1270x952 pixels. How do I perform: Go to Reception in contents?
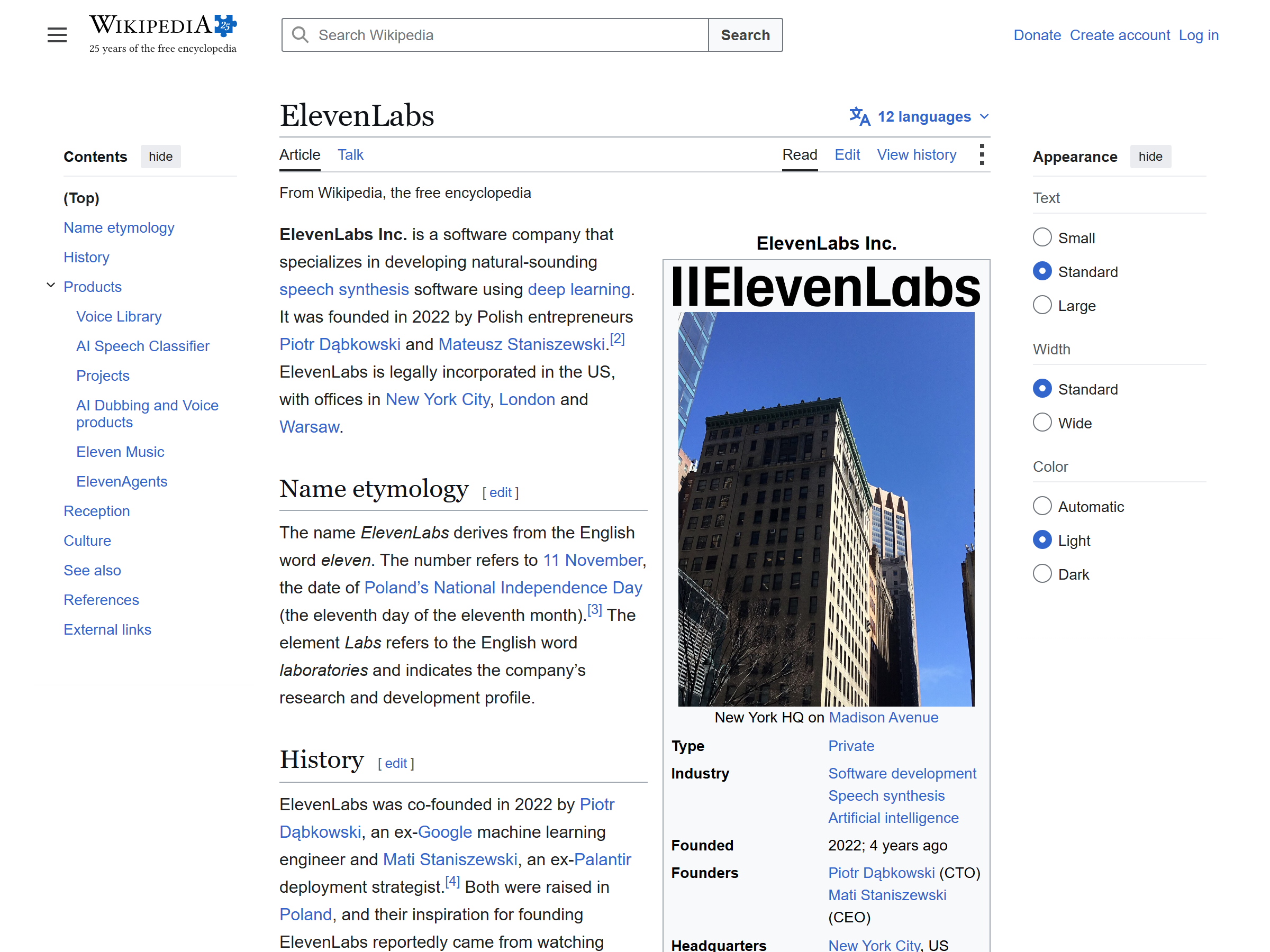pyautogui.click(x=96, y=511)
